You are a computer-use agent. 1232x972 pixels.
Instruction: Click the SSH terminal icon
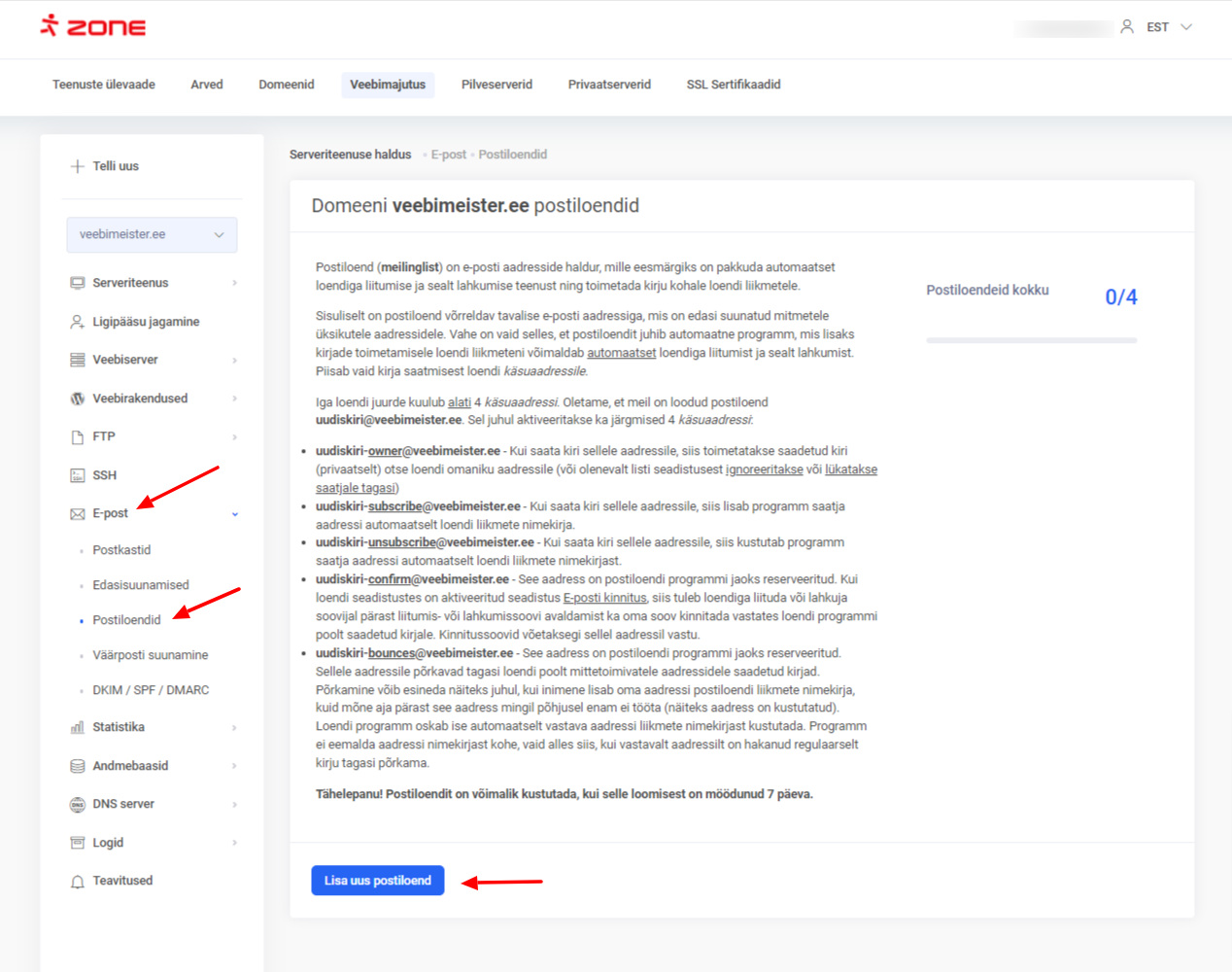(x=78, y=475)
